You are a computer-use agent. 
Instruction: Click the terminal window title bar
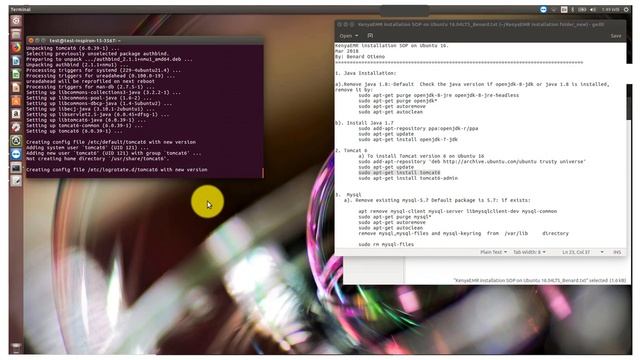[145, 40]
